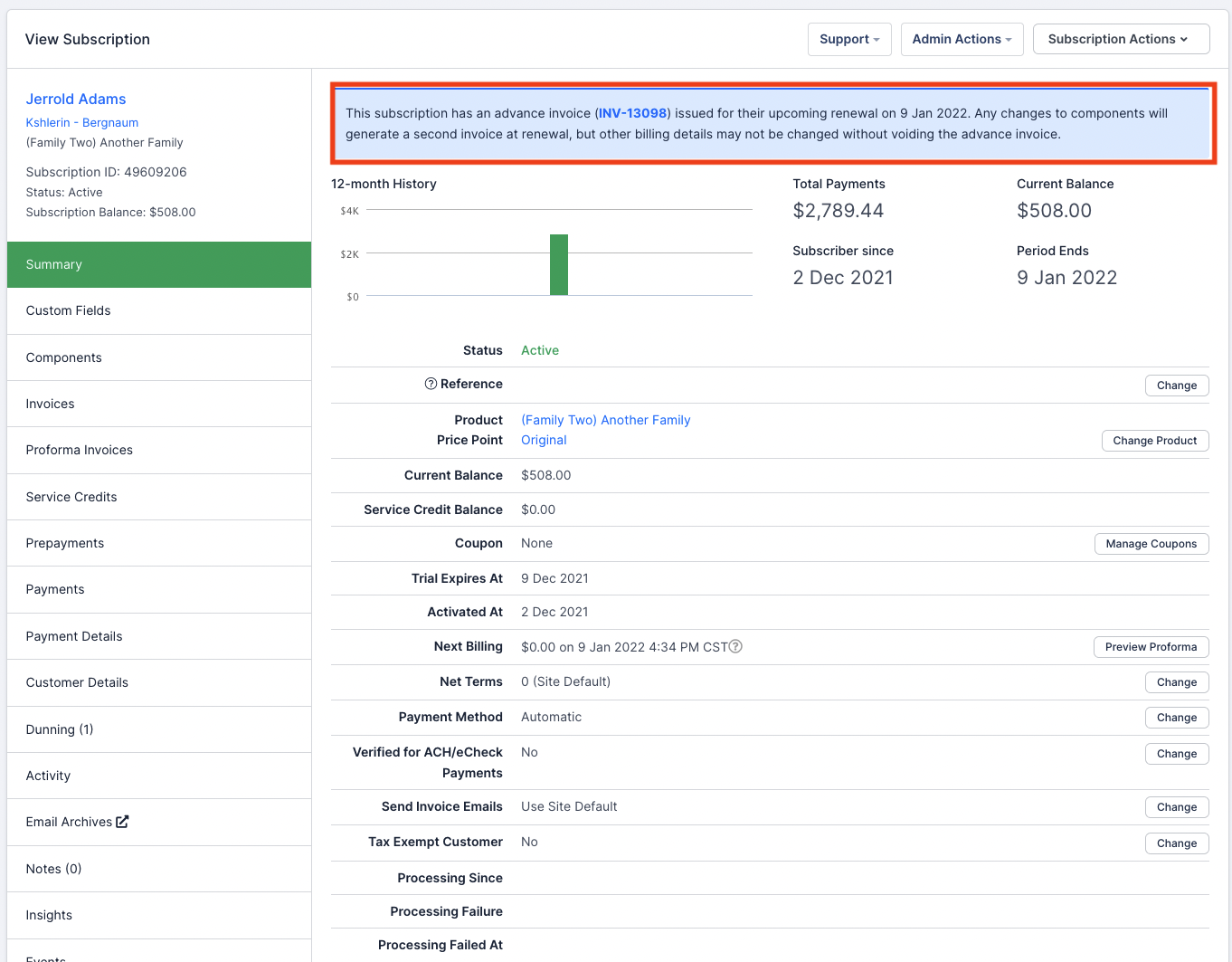Screen dimensions: 1232x962
Task: Select the Invoices sidebar item
Action: 51,404
